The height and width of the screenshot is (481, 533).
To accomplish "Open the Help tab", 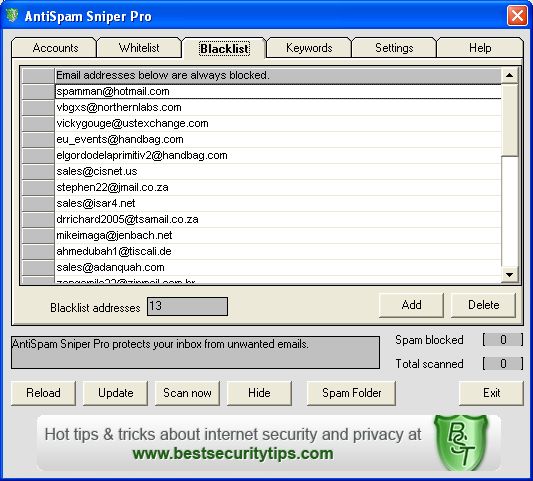I will [480, 48].
